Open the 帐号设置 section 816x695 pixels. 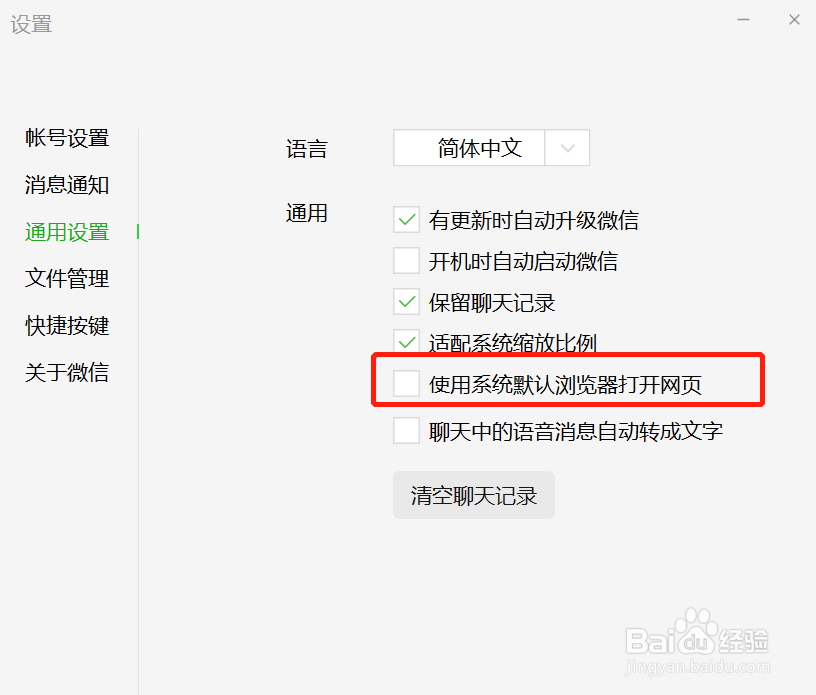point(67,138)
